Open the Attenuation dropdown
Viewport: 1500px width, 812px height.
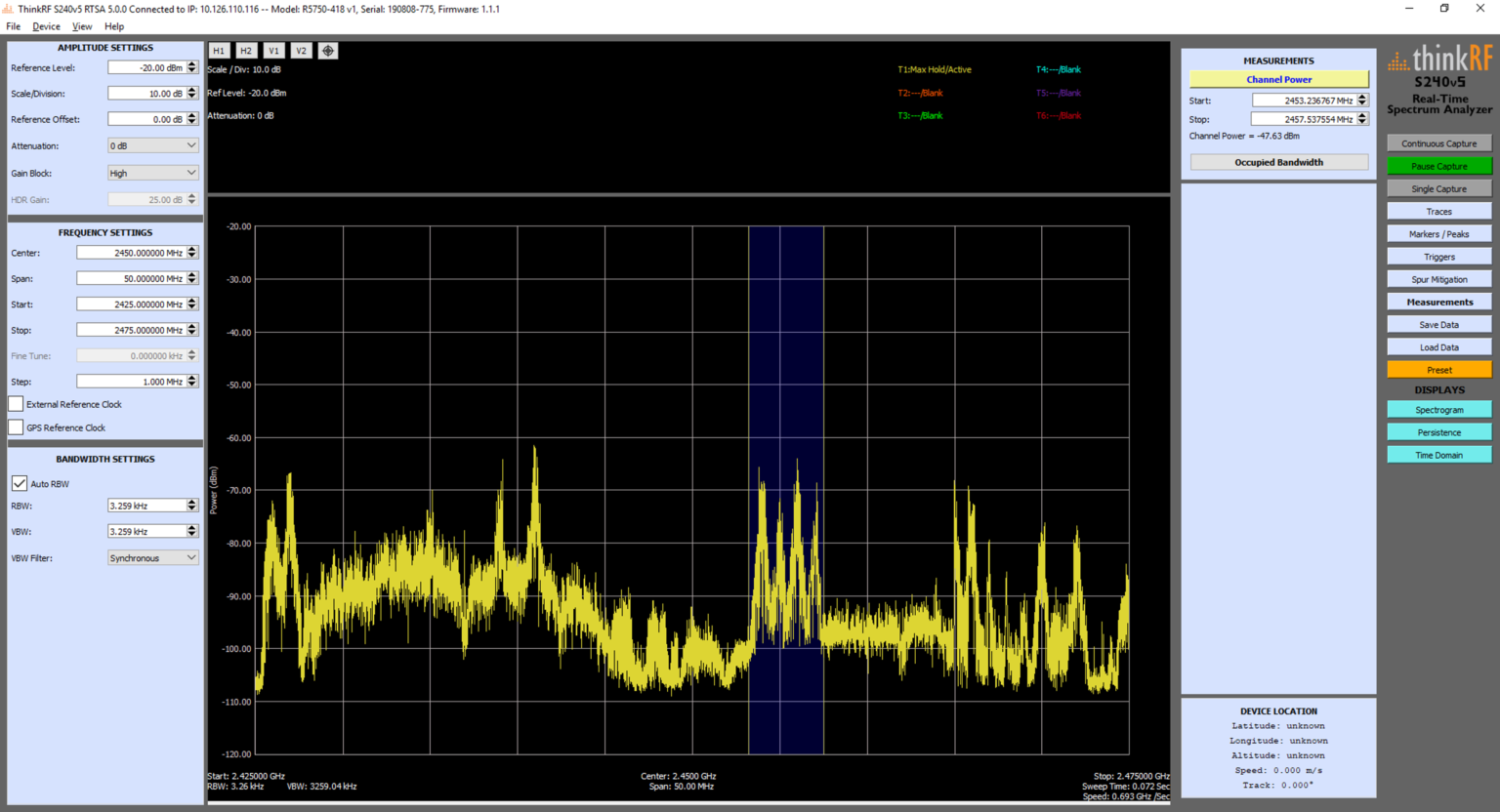pos(152,144)
